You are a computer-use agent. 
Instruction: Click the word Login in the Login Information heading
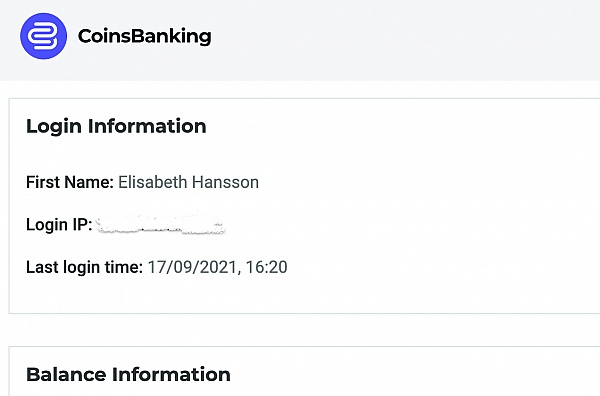point(54,126)
